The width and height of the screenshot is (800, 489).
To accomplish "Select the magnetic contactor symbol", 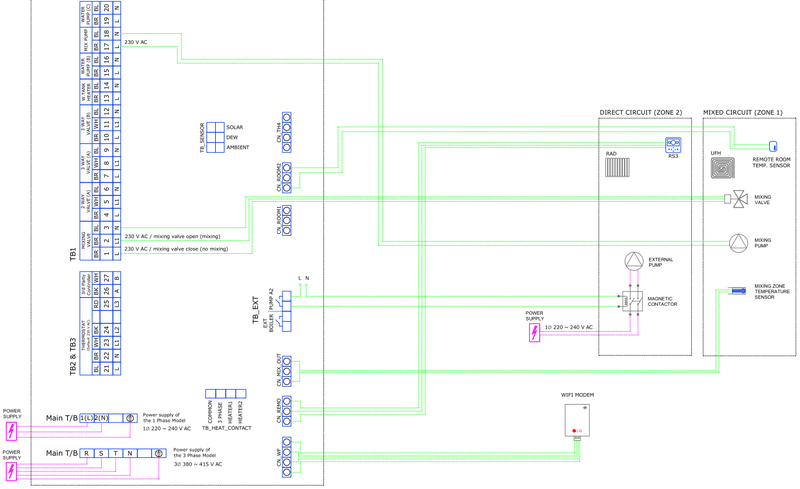I will (632, 302).
